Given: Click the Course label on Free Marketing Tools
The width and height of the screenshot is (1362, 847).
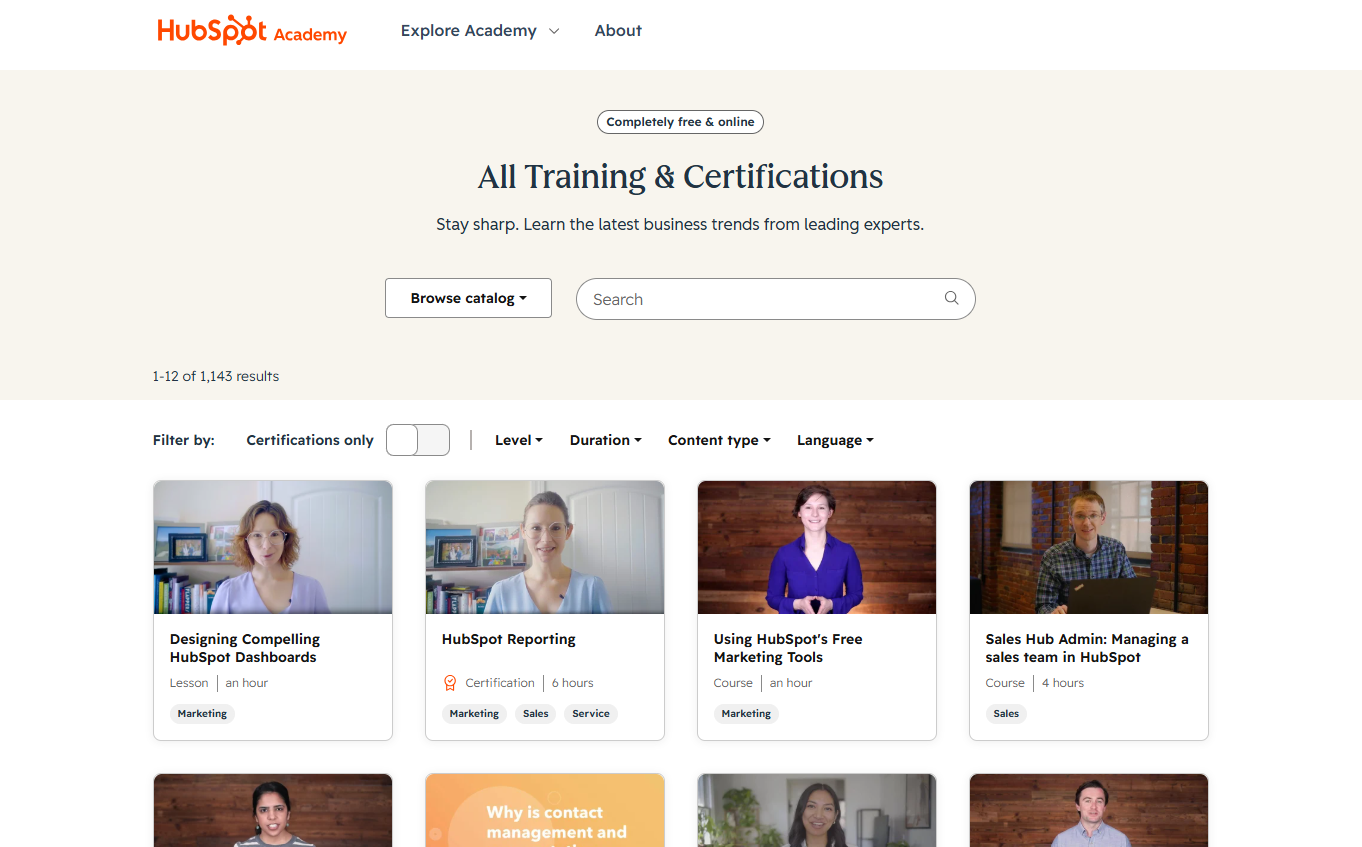Looking at the screenshot, I should (733, 683).
